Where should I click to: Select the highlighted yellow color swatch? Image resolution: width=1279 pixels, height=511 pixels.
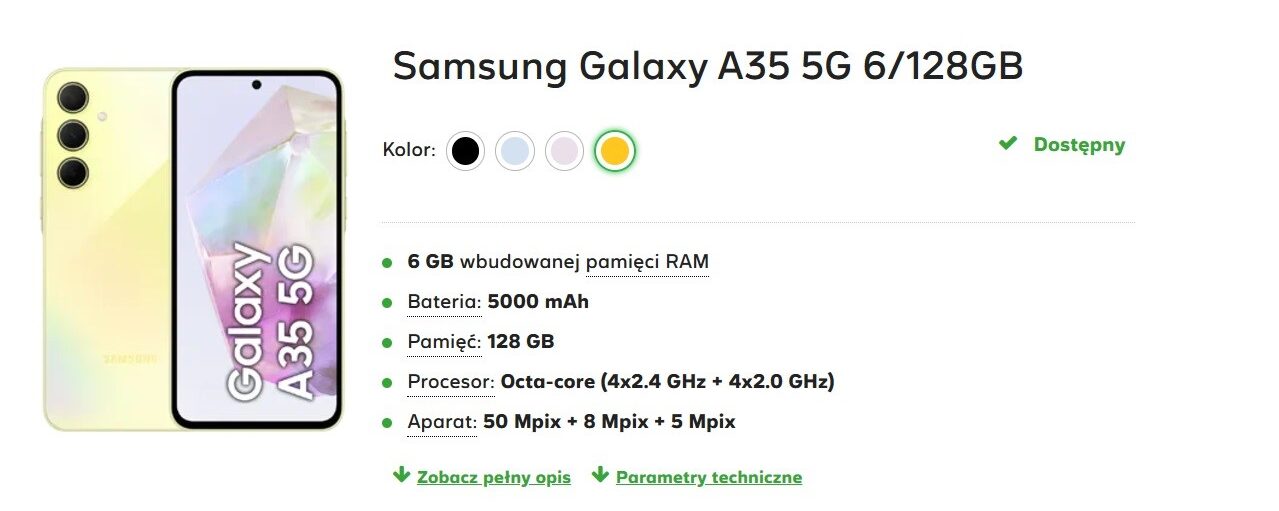coord(615,151)
